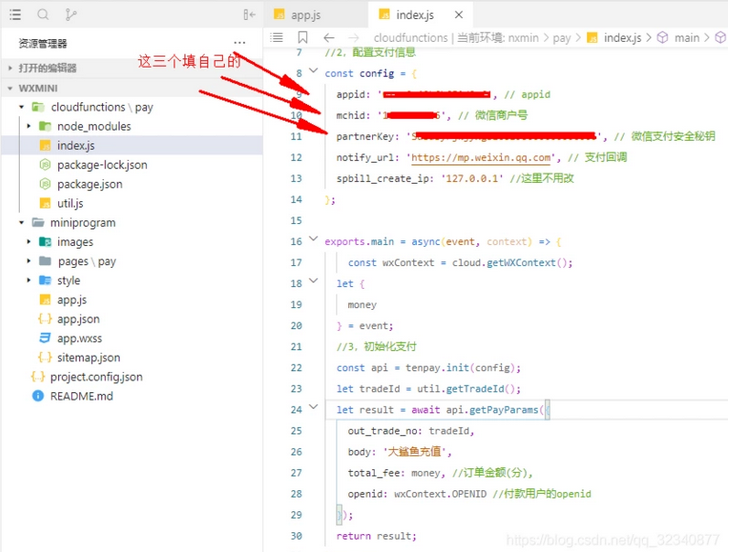This screenshot has width=735, height=552.
Task: Toggle the bookmark icon in editor toolbar
Action: 303,37
